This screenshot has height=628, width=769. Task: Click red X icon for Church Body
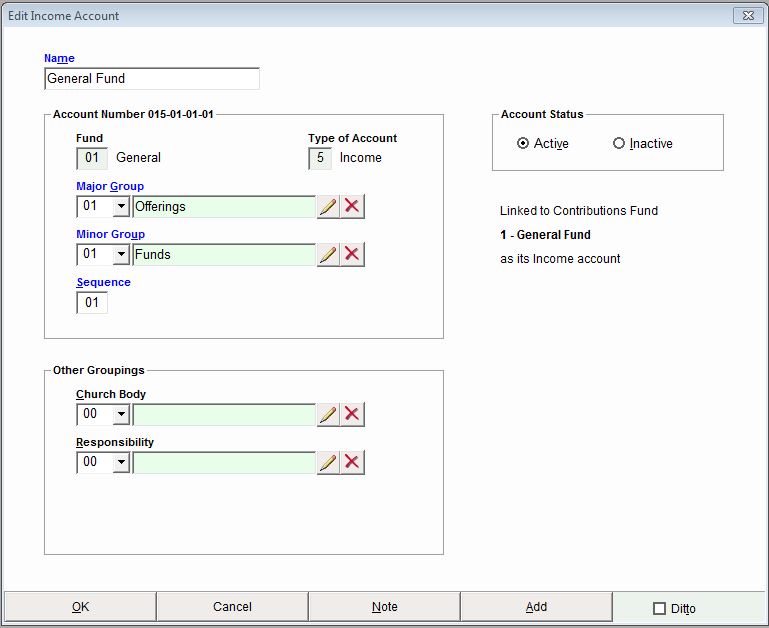pos(352,415)
